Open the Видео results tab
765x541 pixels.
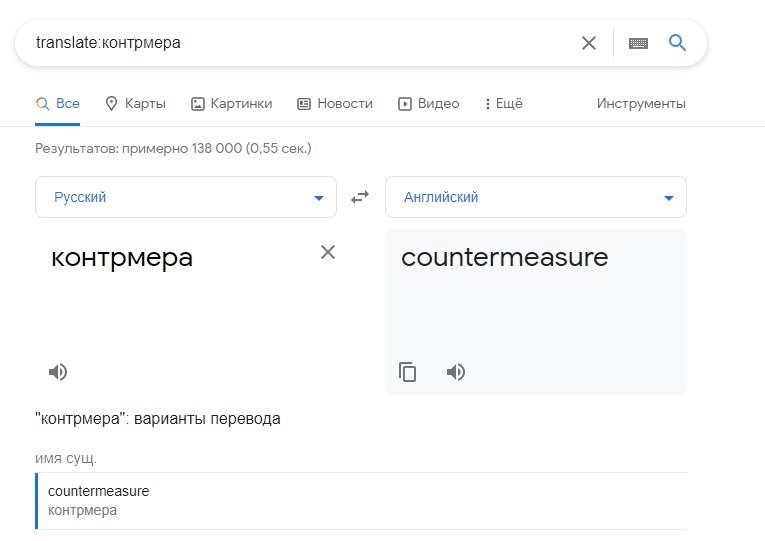coord(429,103)
